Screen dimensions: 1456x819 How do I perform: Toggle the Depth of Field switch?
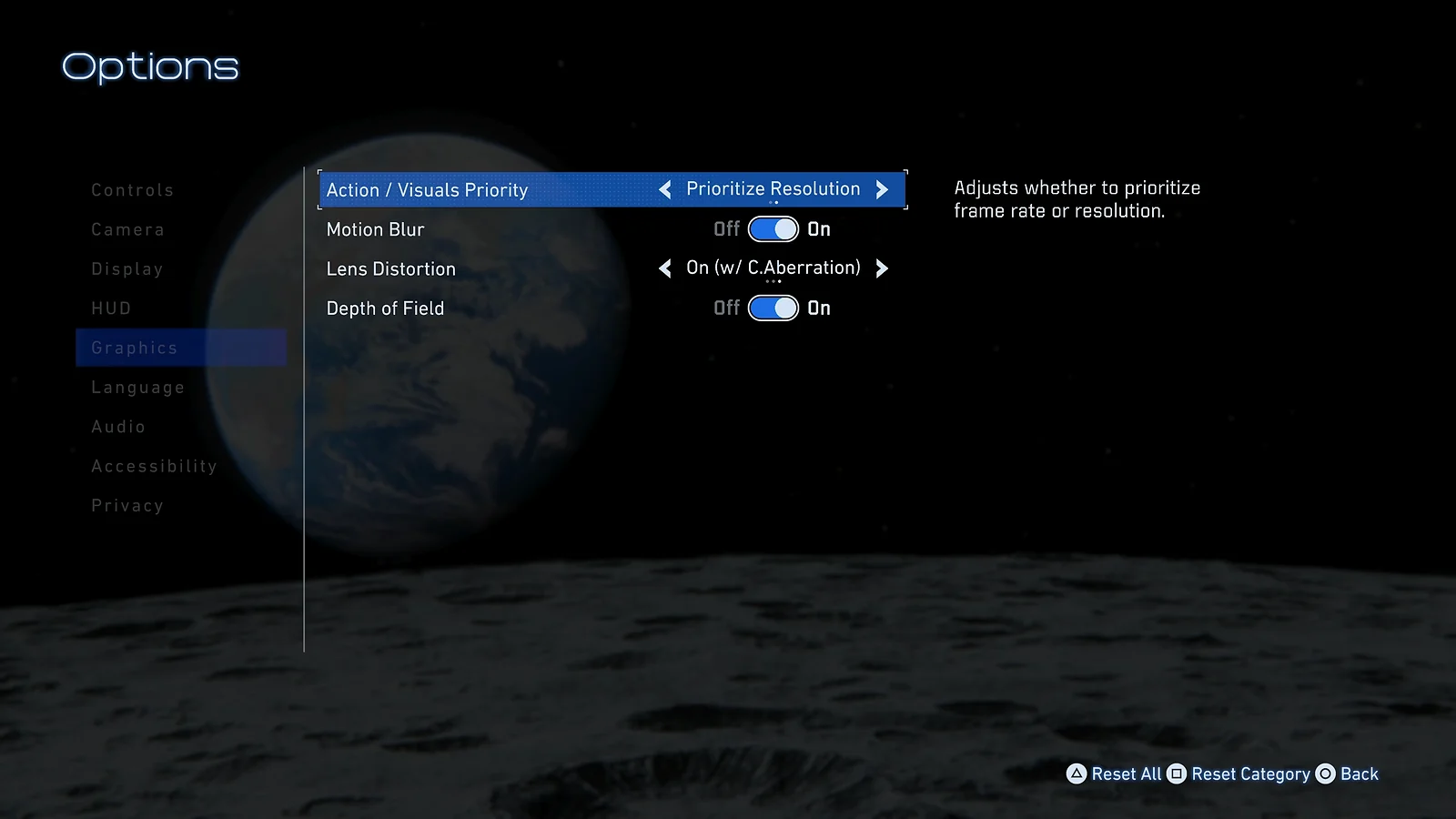pos(773,308)
